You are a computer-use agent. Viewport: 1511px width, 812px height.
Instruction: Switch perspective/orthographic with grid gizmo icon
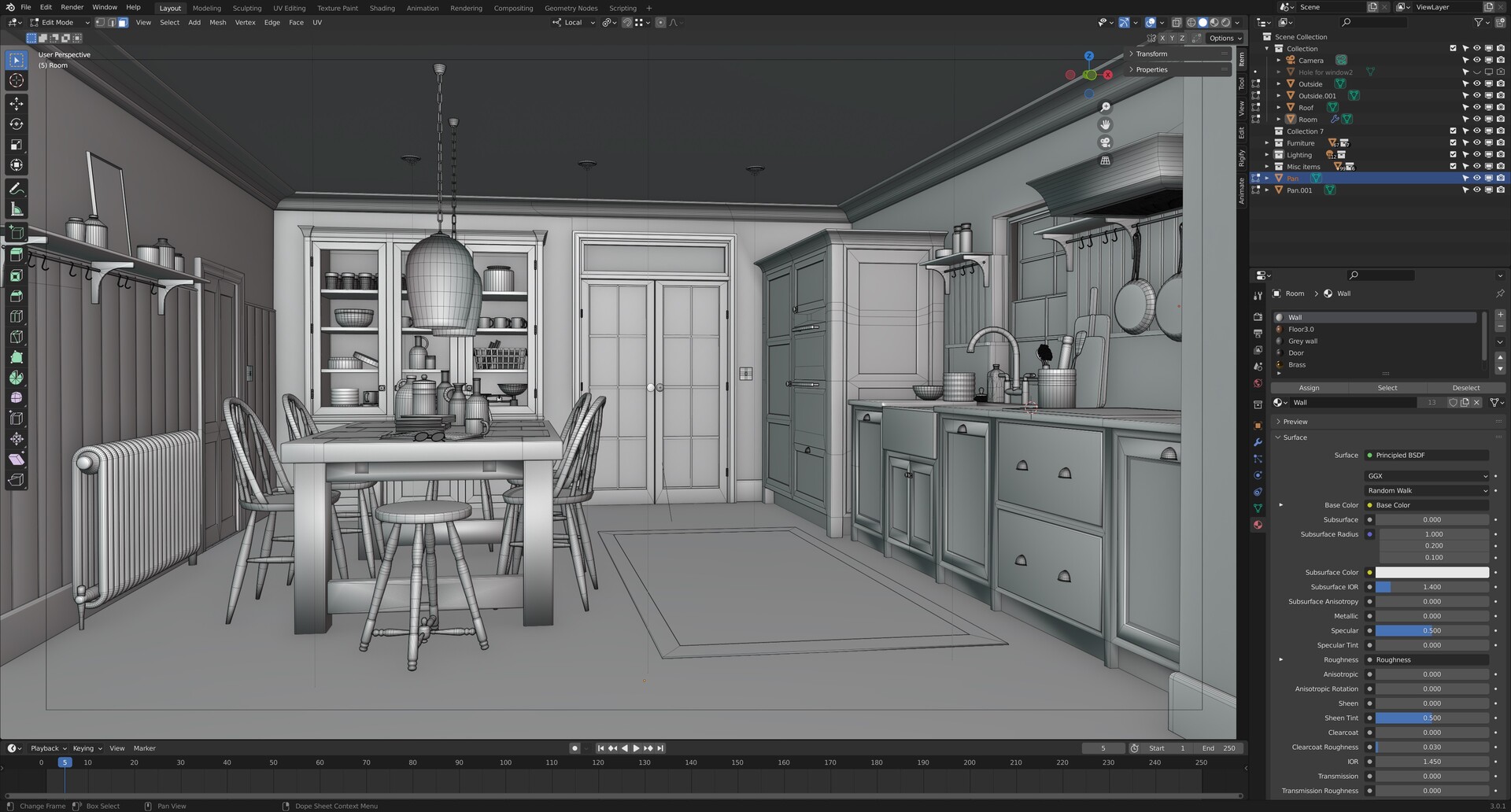pyautogui.click(x=1106, y=161)
